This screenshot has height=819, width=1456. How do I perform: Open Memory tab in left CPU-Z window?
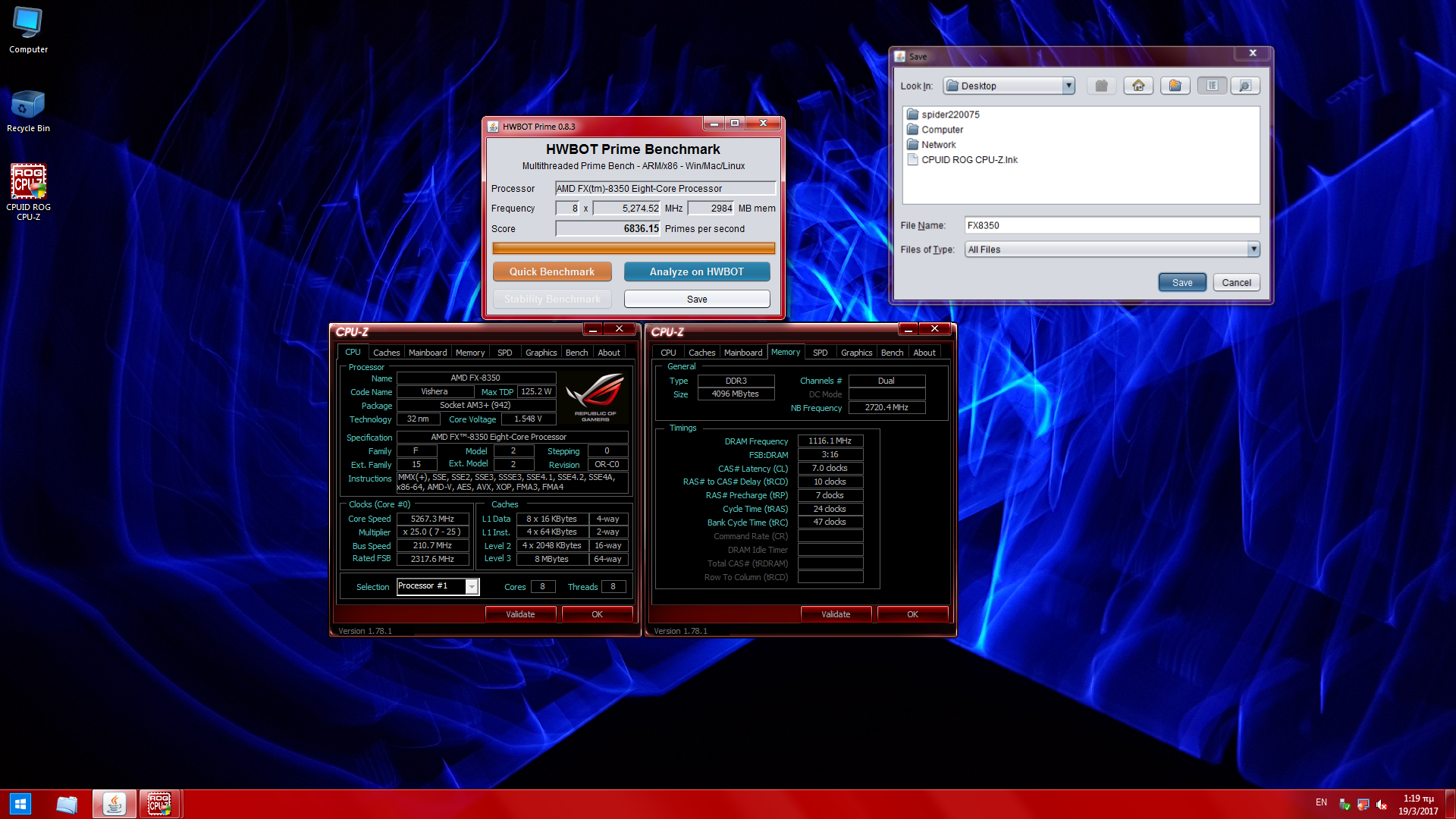pos(470,353)
